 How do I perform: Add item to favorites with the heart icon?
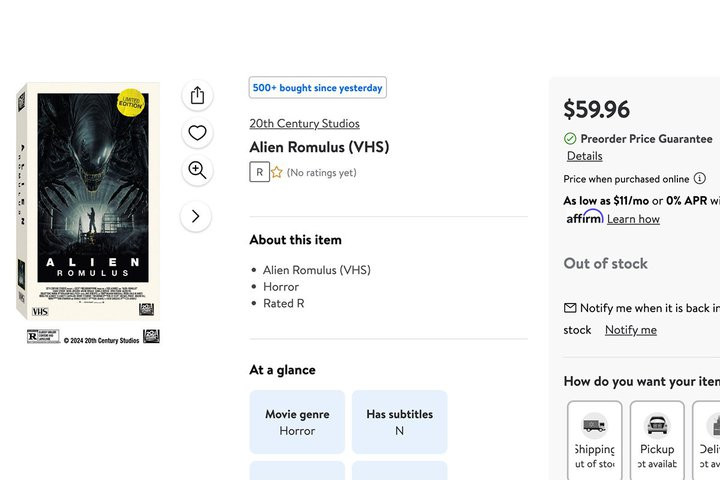(197, 133)
